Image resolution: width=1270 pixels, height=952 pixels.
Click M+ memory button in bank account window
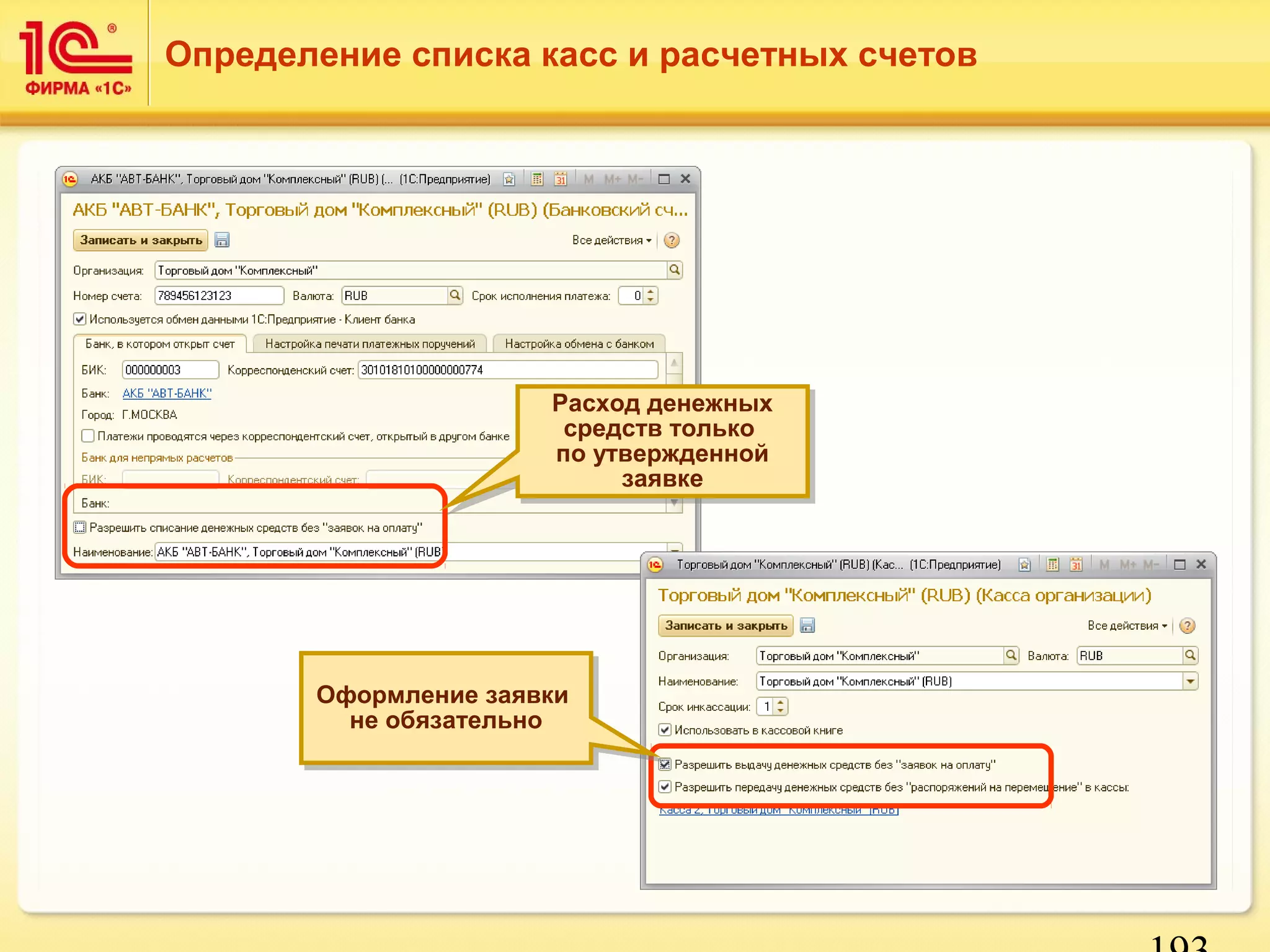pos(612,179)
